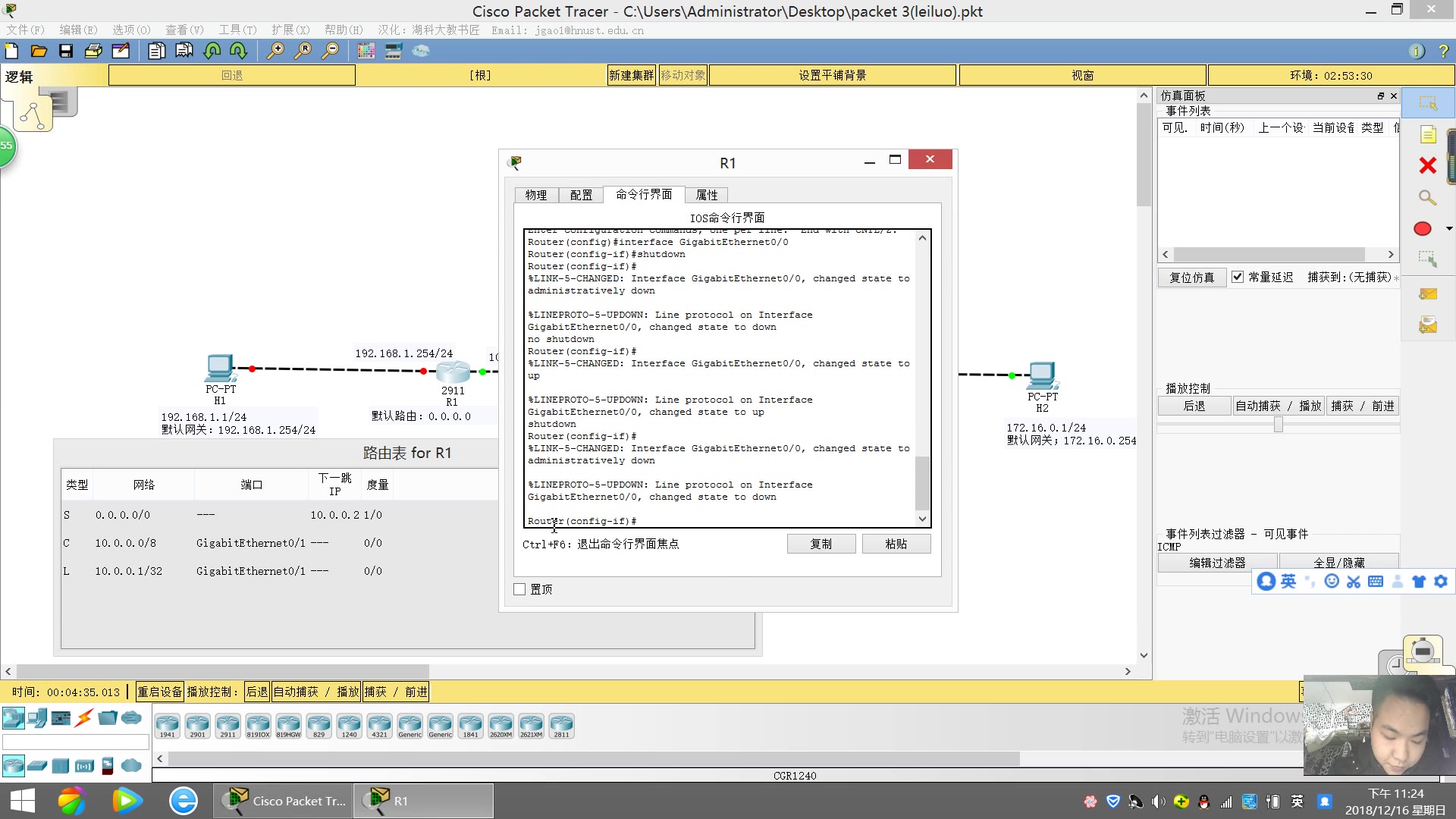
Task: Open the 工具(T) menu
Action: (237, 30)
